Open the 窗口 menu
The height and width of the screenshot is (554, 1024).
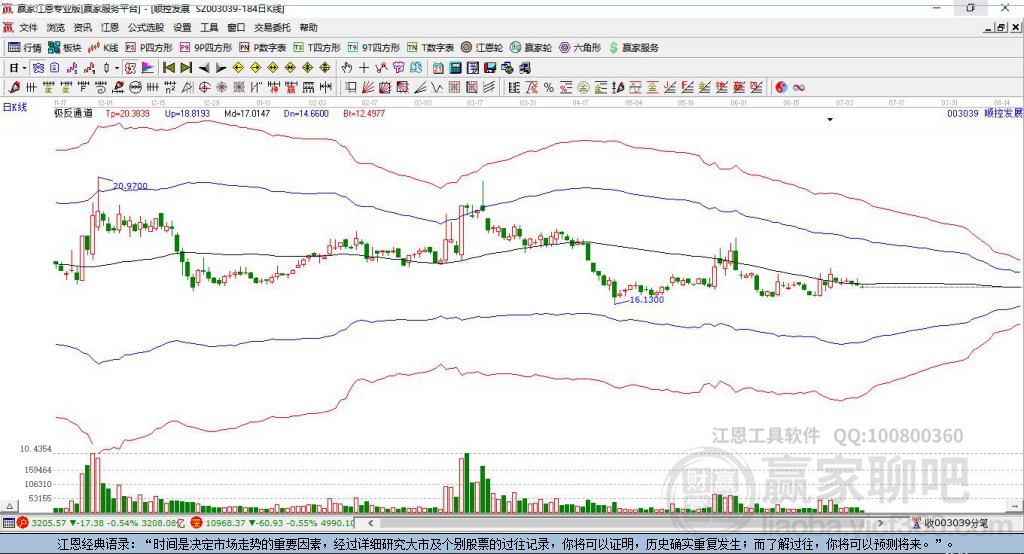[236, 27]
